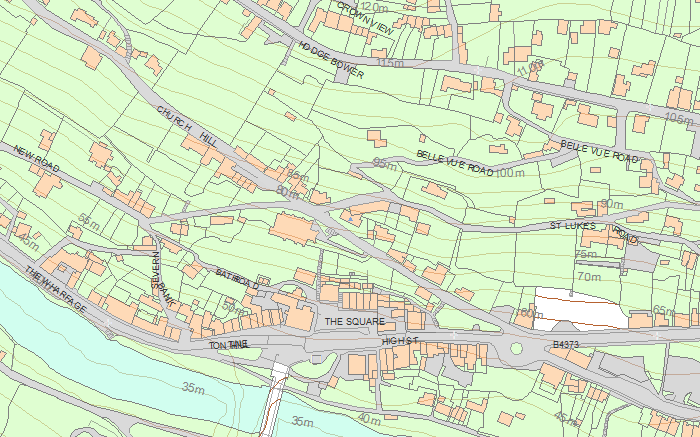Select the 95m contour label
Viewport: 700px width, 437px height.
[x=385, y=164]
